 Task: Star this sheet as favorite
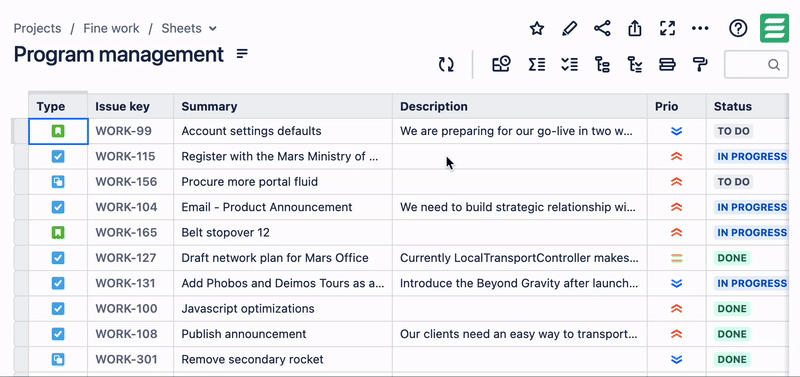coord(537,28)
